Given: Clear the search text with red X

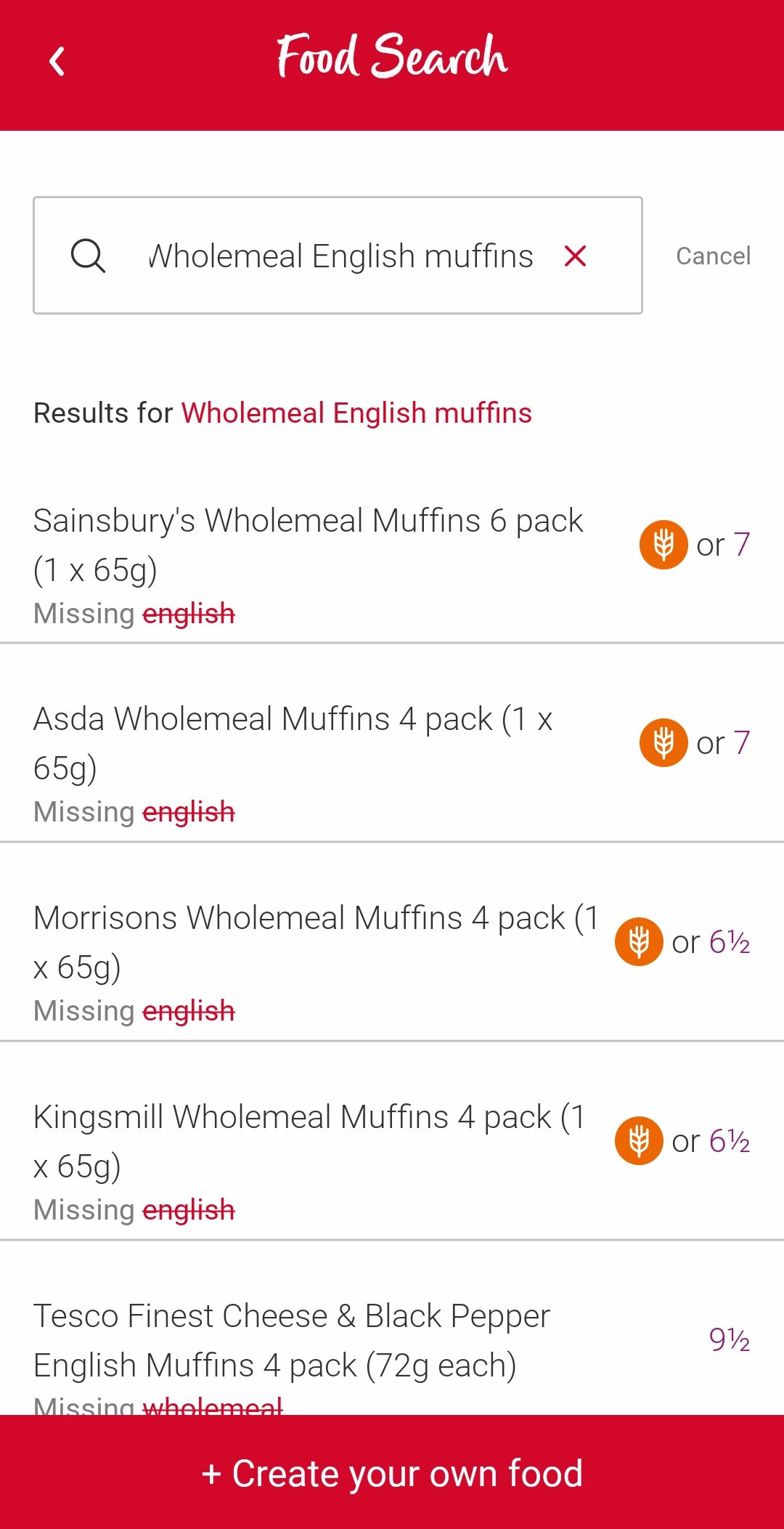Looking at the screenshot, I should pos(575,256).
